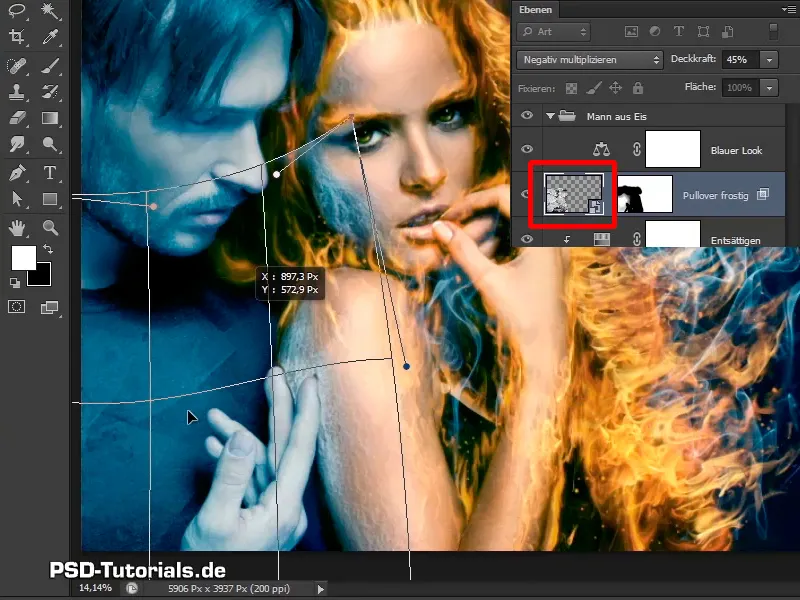
Task: Select the Path Selection tool
Action: click(x=17, y=198)
